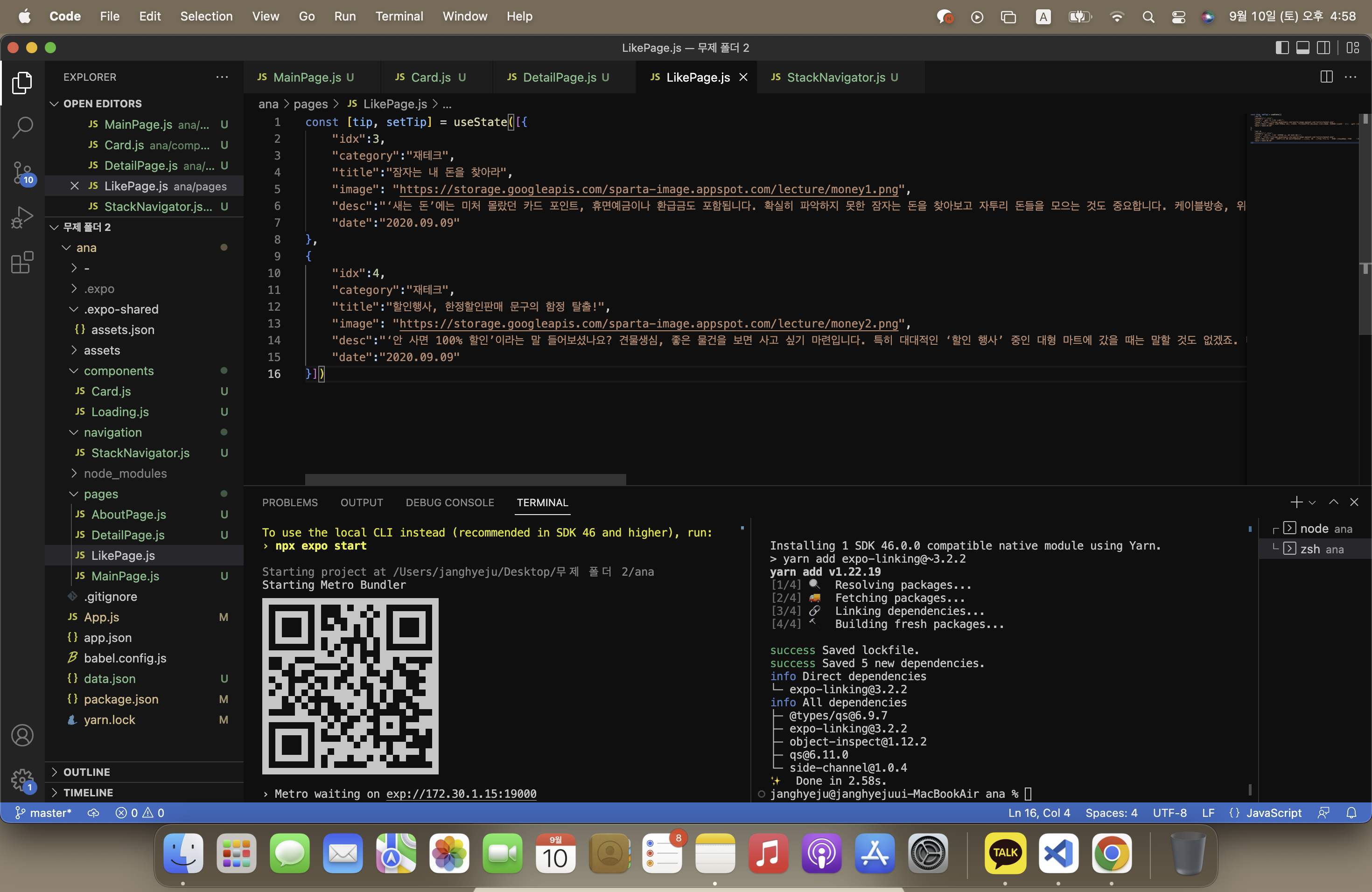The width and height of the screenshot is (1372, 892).
Task: Select the zsh terminal instance
Action: pos(1316,549)
